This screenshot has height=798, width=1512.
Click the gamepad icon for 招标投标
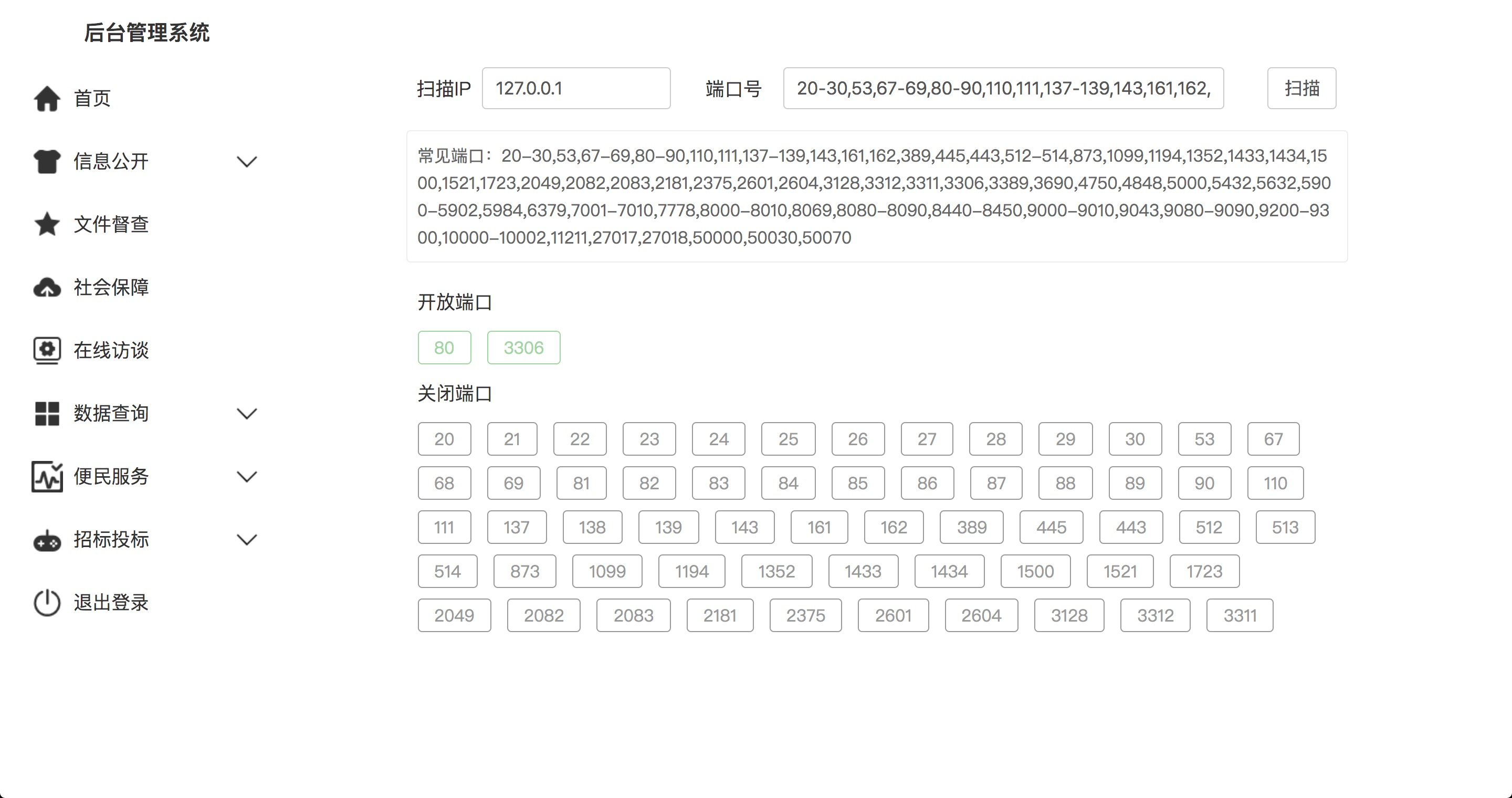tap(47, 540)
